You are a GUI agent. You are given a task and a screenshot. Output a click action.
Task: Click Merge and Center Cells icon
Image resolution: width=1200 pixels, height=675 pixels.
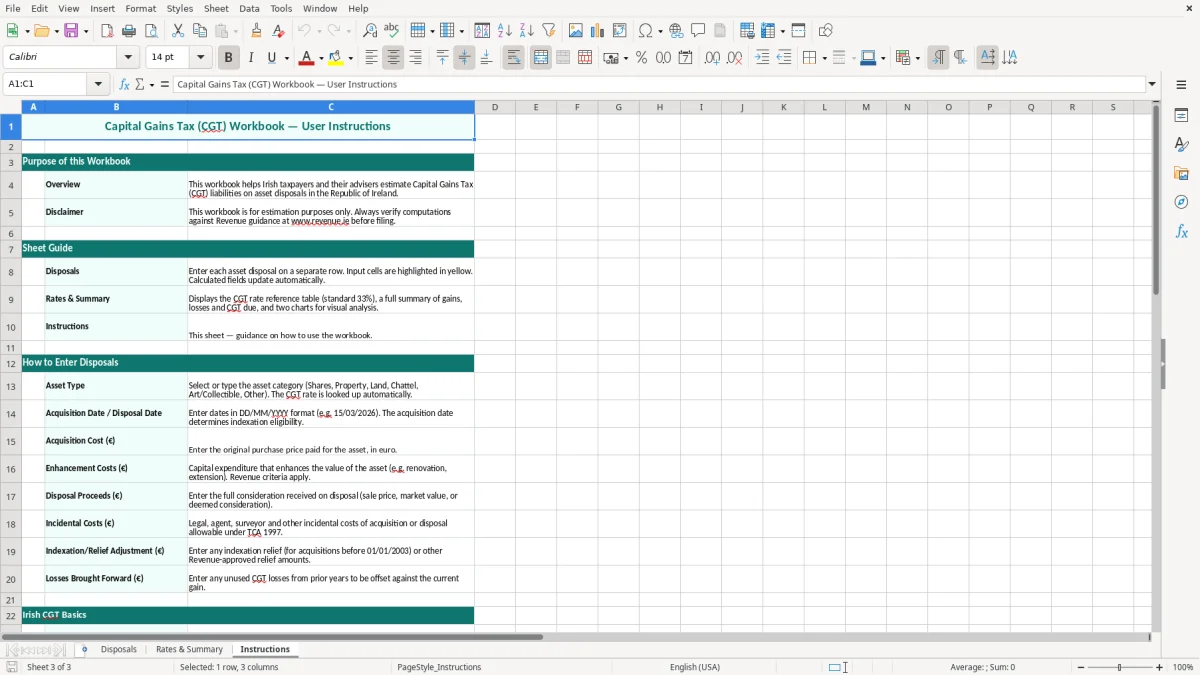tap(541, 58)
